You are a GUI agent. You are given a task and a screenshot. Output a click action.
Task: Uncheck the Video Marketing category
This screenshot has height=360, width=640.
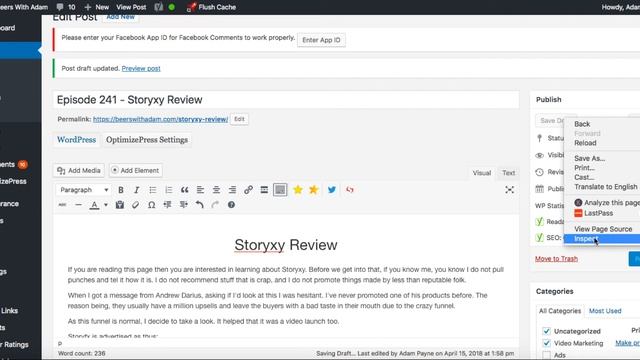pyautogui.click(x=547, y=343)
